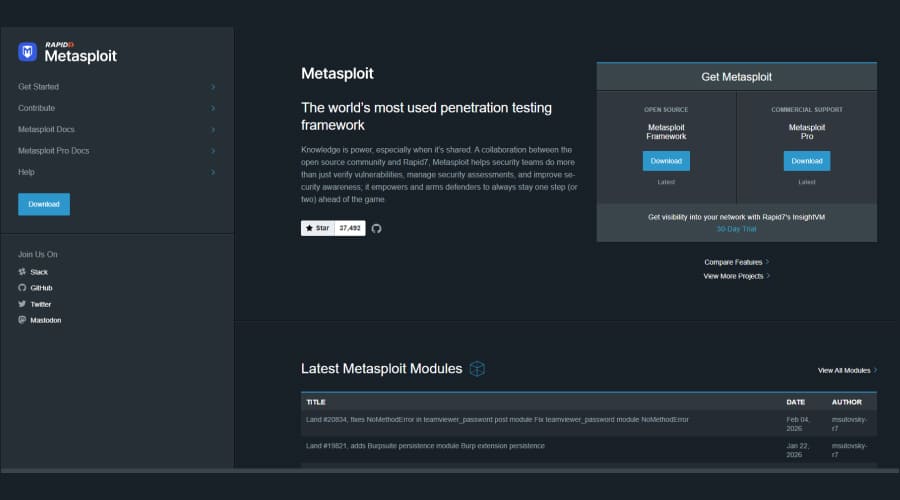Open the Mastodon icon in sidebar
The image size is (900, 500).
tap(22, 320)
